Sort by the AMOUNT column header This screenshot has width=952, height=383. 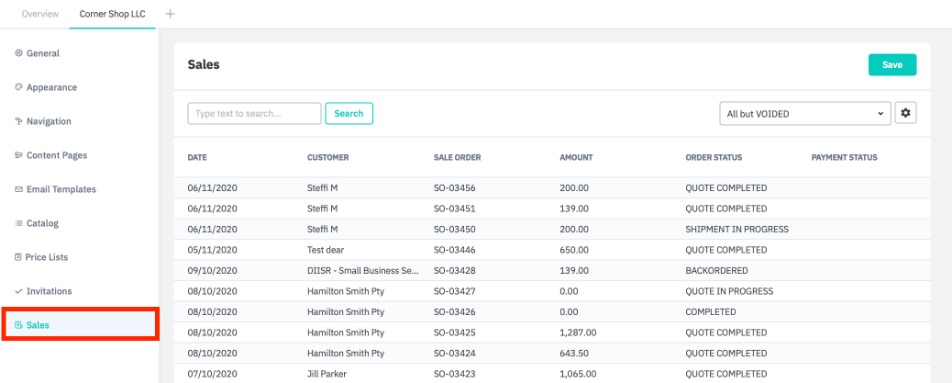(576, 157)
